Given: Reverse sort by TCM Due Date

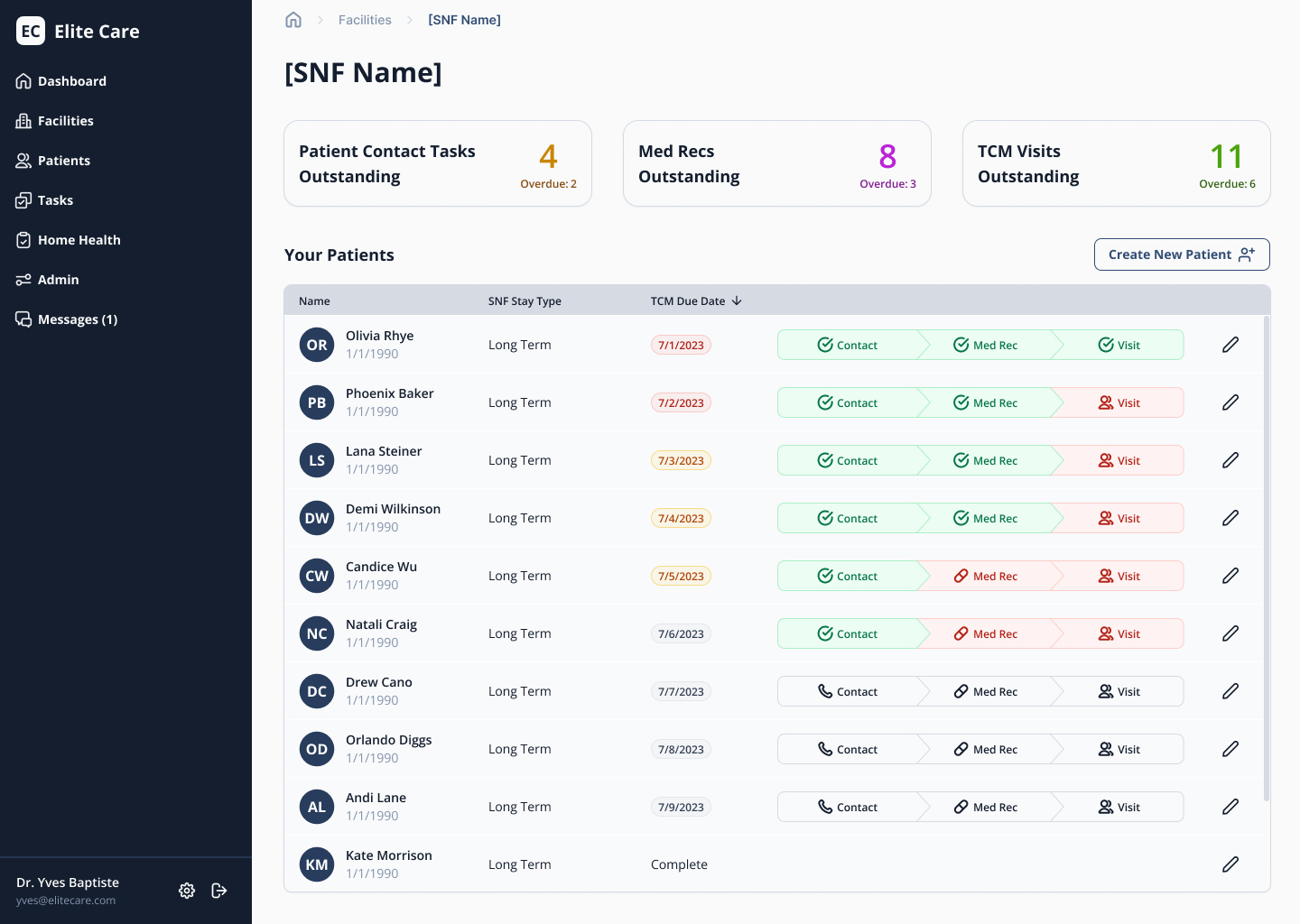Looking at the screenshot, I should point(696,300).
